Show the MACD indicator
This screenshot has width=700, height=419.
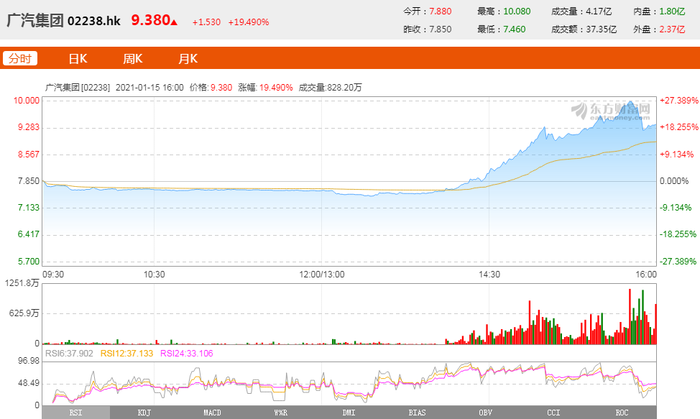click(212, 413)
